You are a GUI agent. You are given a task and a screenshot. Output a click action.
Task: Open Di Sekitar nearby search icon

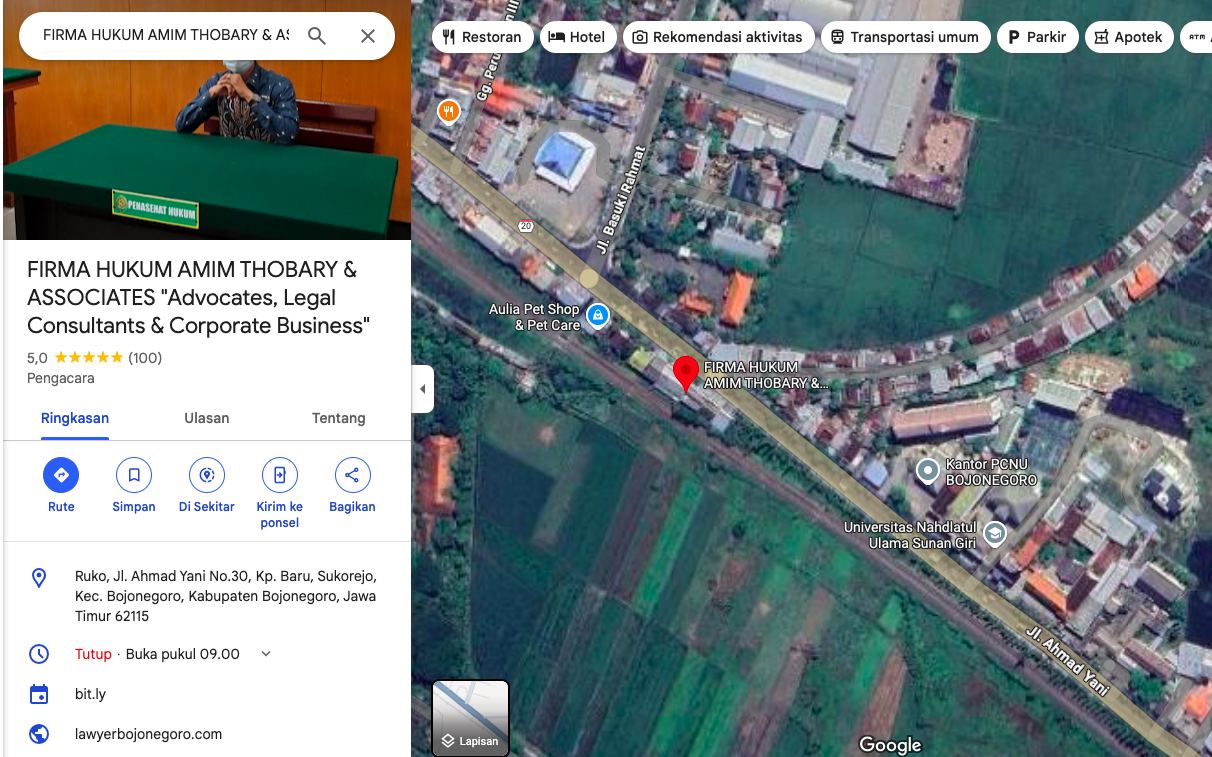pyautogui.click(x=207, y=475)
